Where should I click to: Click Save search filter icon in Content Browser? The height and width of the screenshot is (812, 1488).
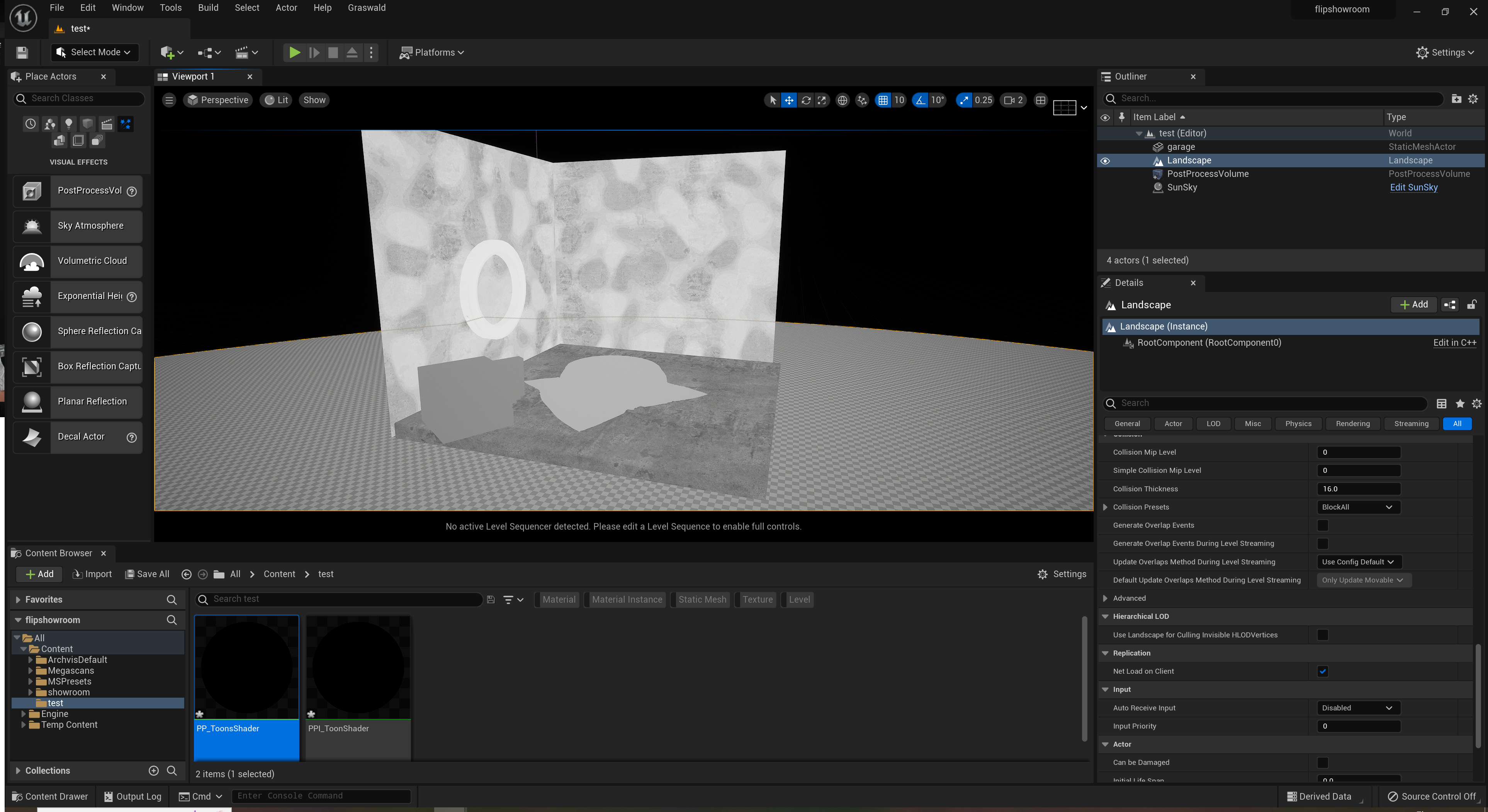coord(491,600)
